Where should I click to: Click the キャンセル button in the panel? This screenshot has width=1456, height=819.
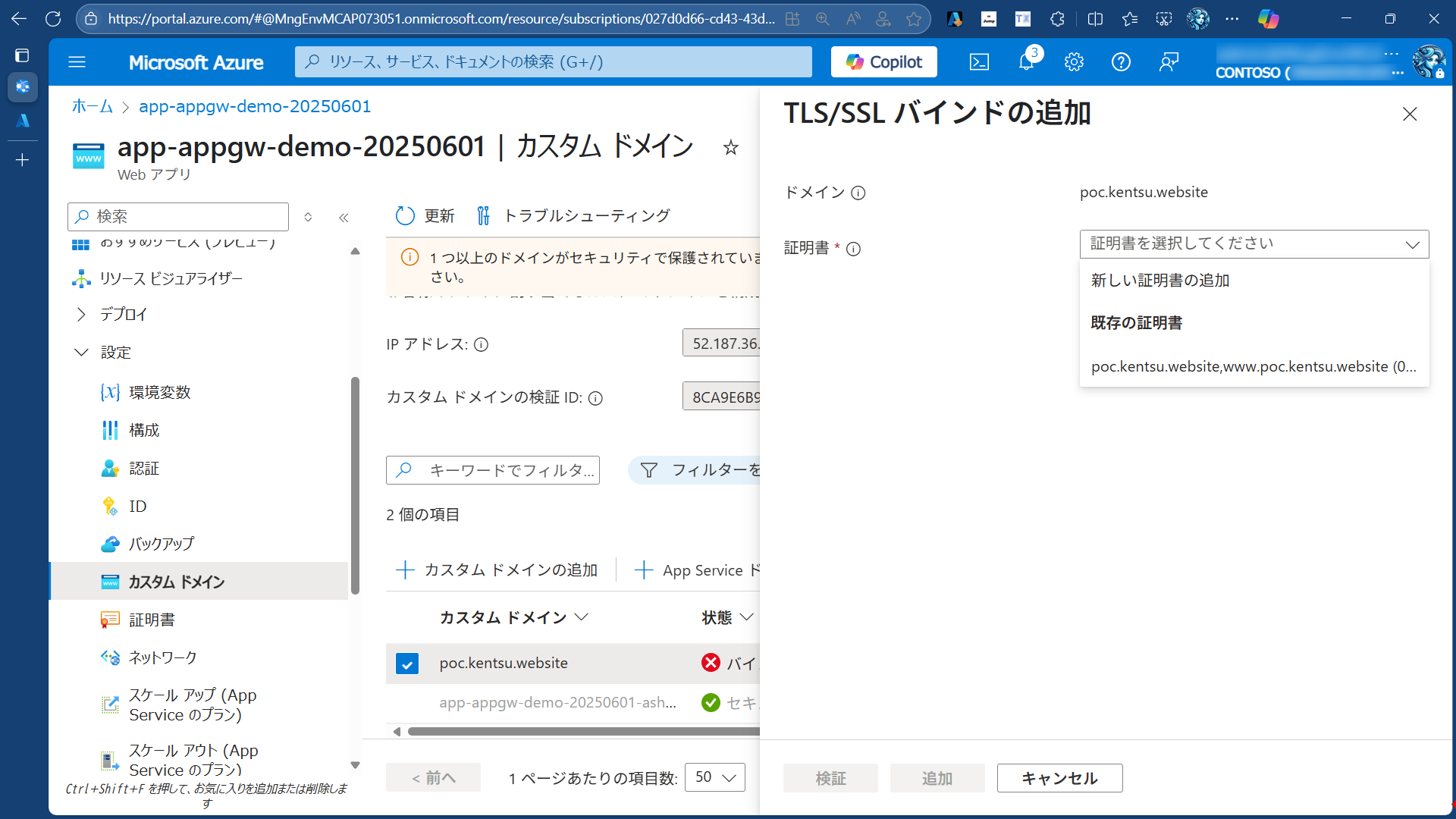click(1059, 777)
